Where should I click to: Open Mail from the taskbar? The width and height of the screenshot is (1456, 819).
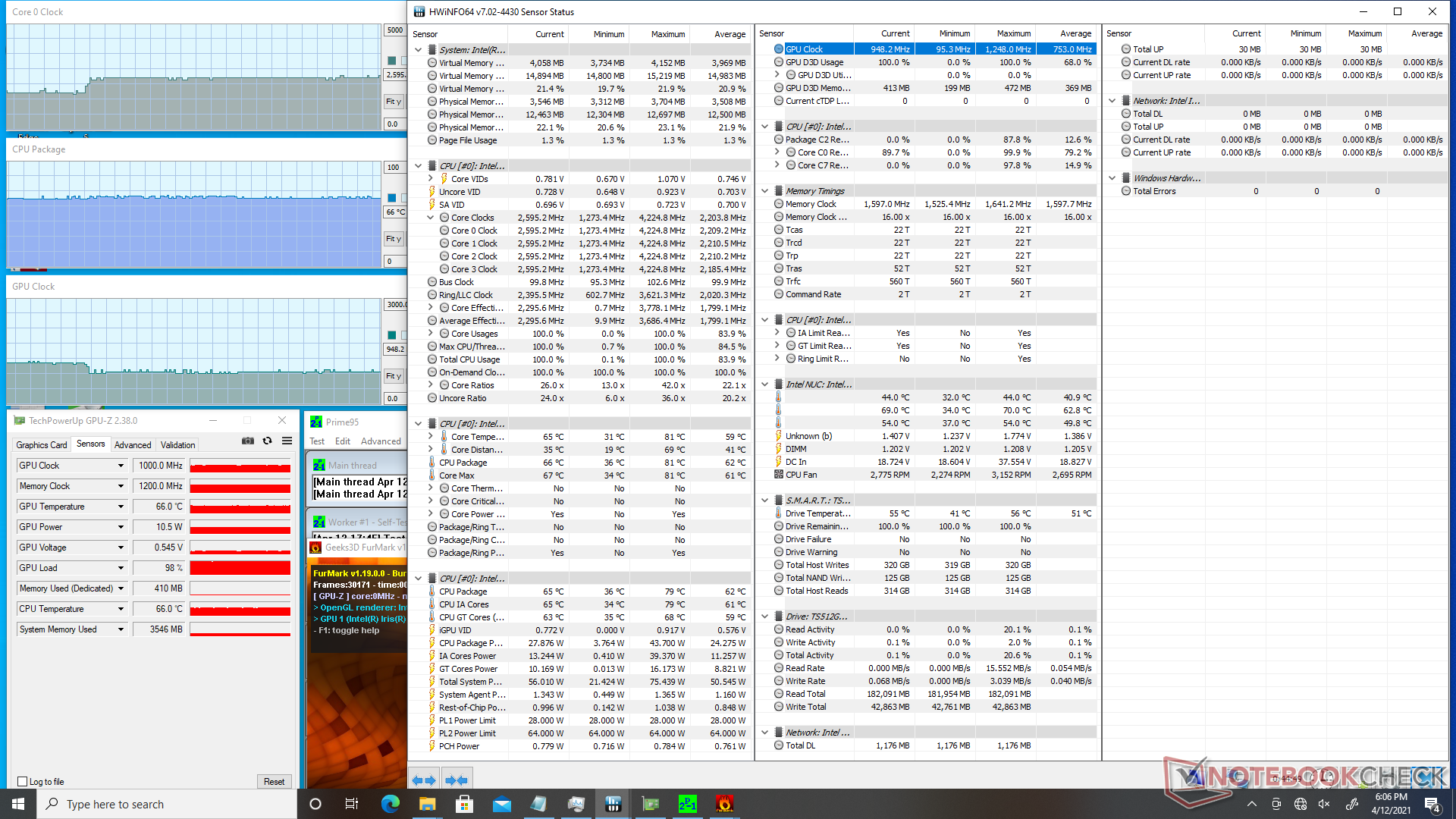(502, 804)
